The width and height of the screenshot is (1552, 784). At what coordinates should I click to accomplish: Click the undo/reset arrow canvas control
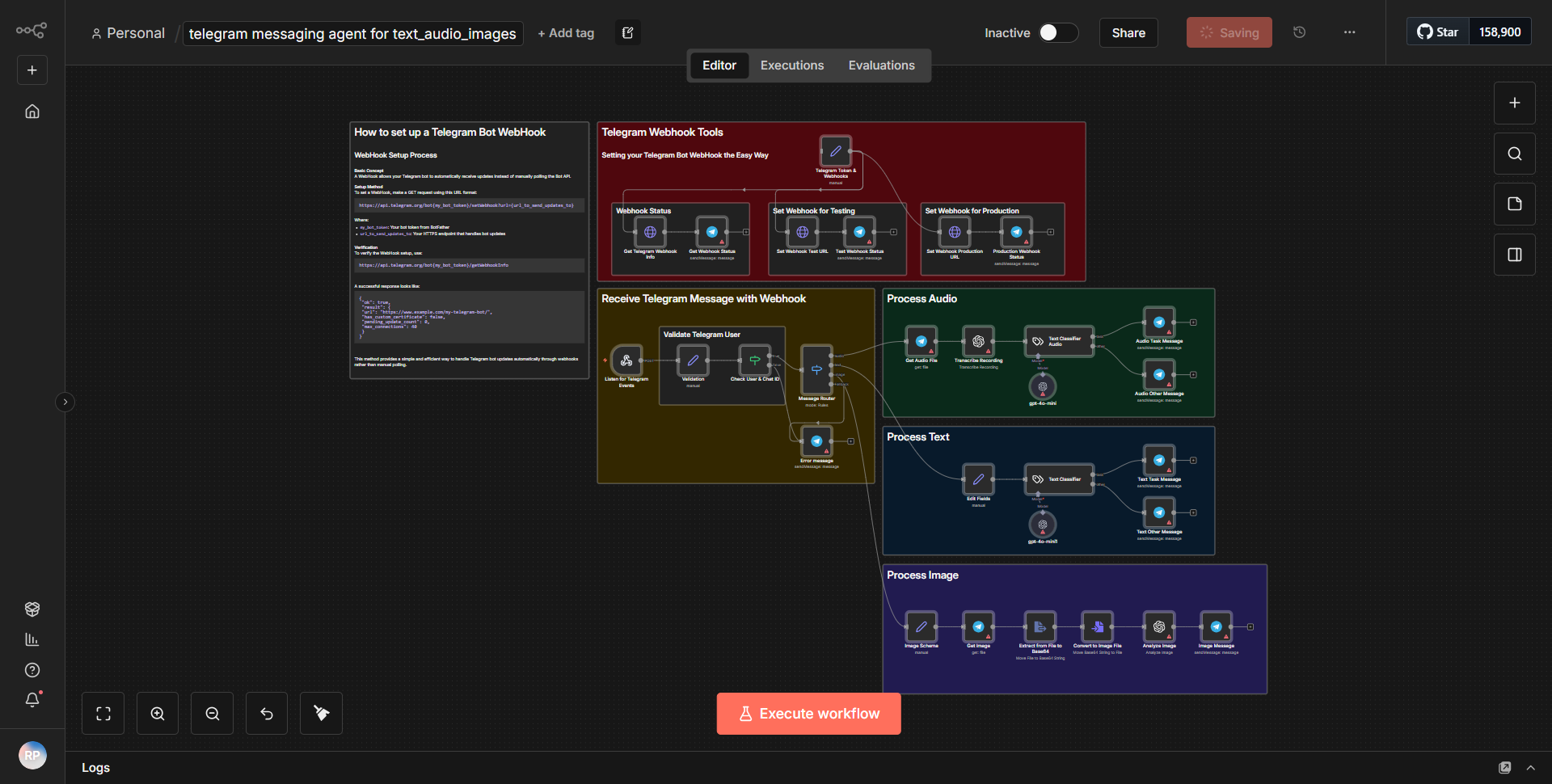tap(267, 714)
